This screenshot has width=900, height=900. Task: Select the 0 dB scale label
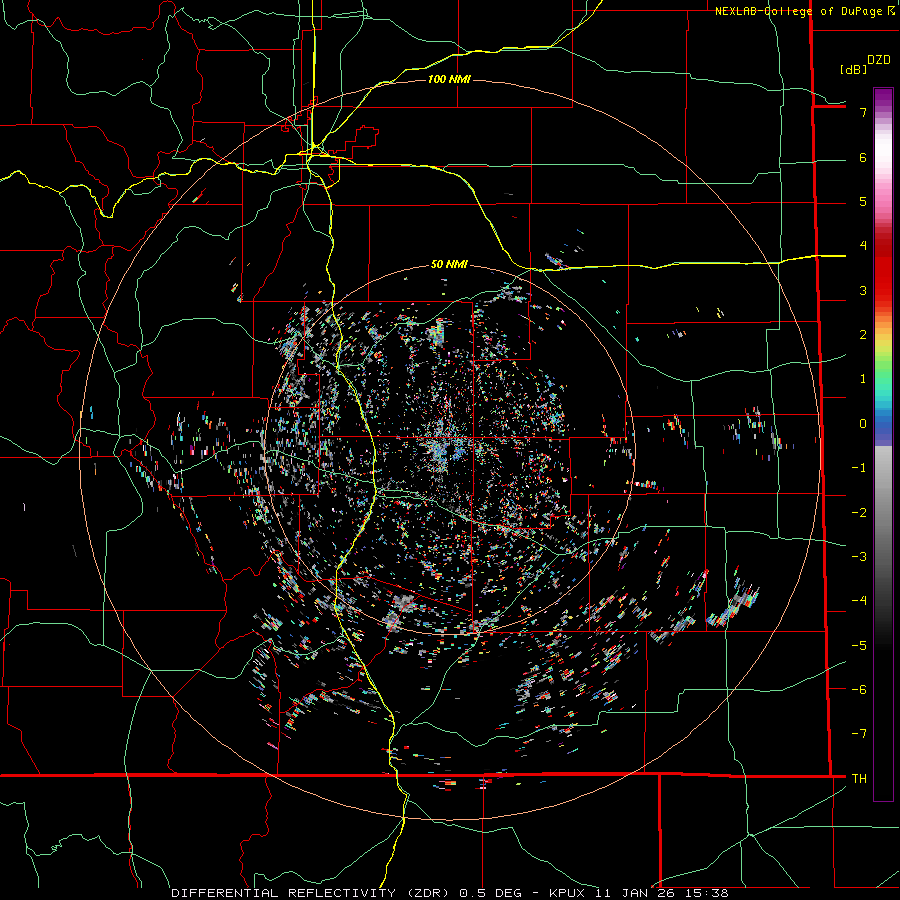tap(863, 424)
